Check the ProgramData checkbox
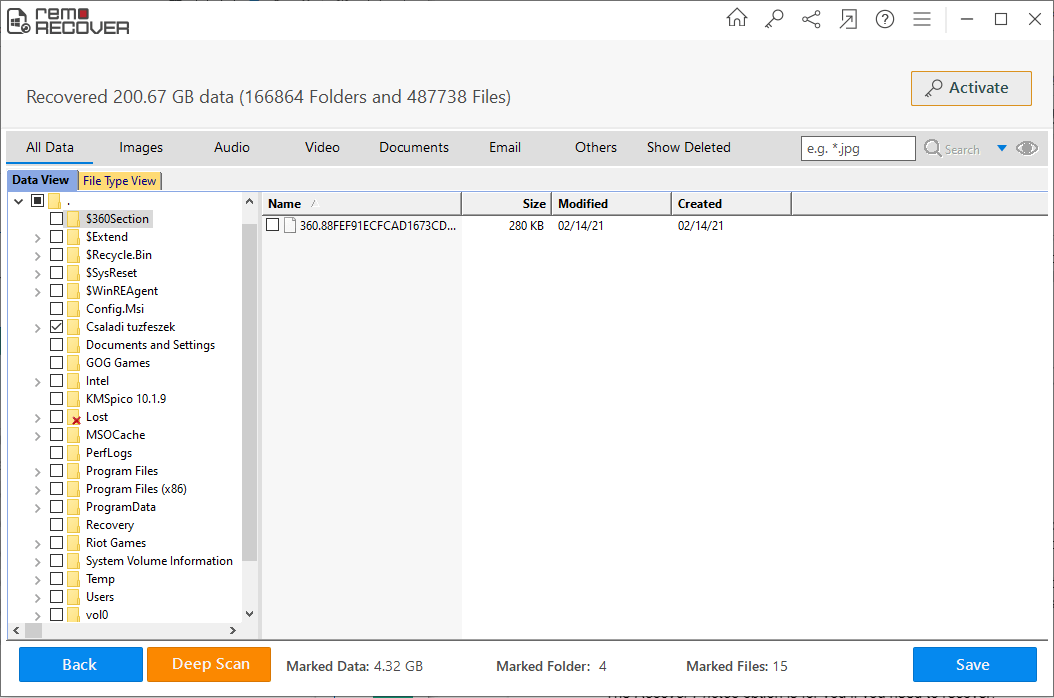Screen dimensions: 1054x698 tap(56, 506)
